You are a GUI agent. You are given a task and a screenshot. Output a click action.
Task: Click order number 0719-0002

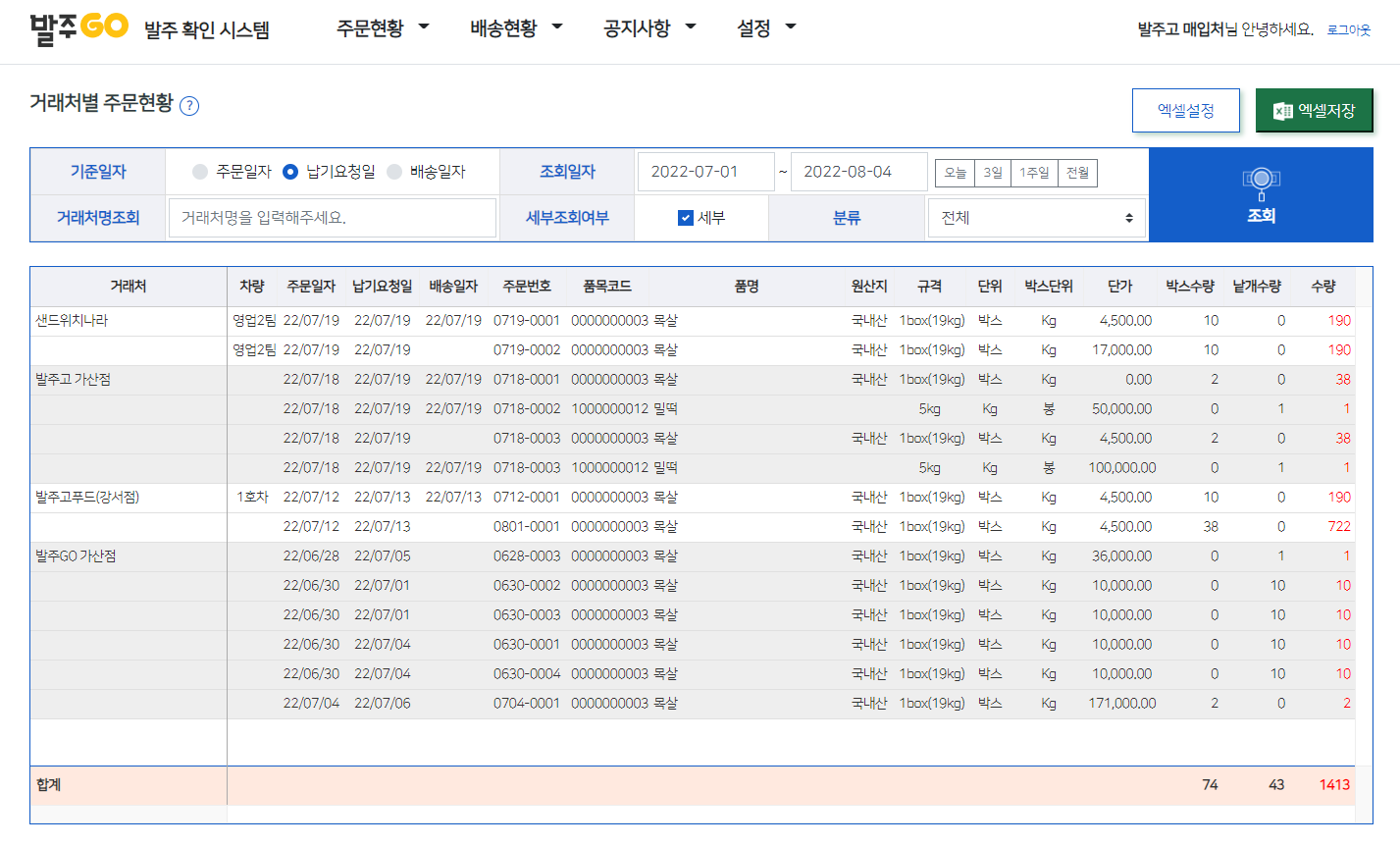pyautogui.click(x=527, y=350)
